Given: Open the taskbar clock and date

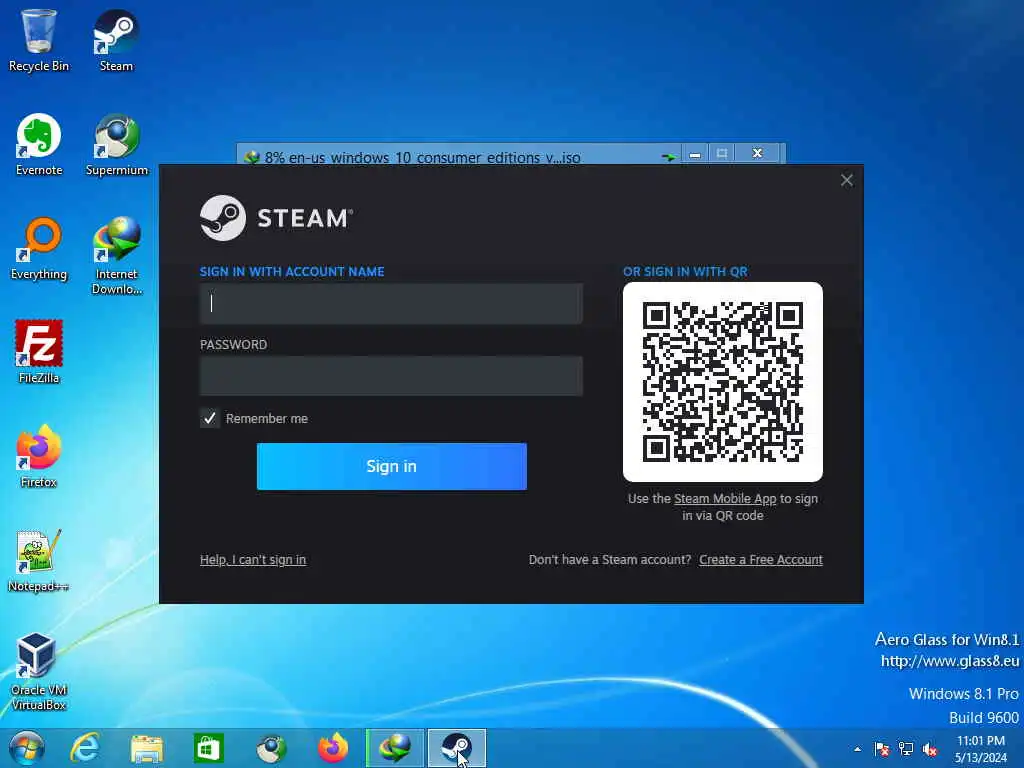Looking at the screenshot, I should point(981,749).
